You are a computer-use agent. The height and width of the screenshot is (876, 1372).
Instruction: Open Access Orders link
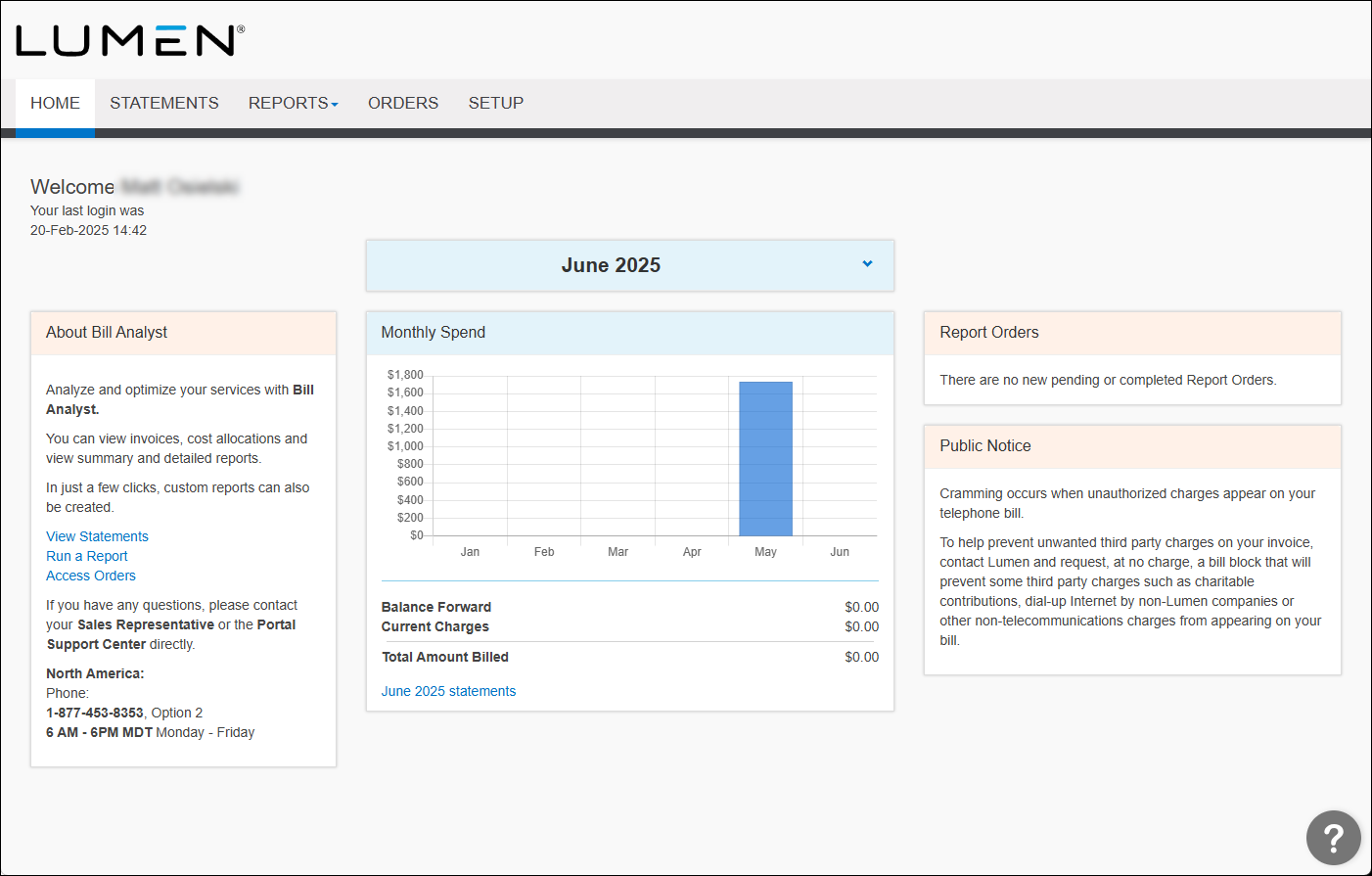(x=90, y=576)
